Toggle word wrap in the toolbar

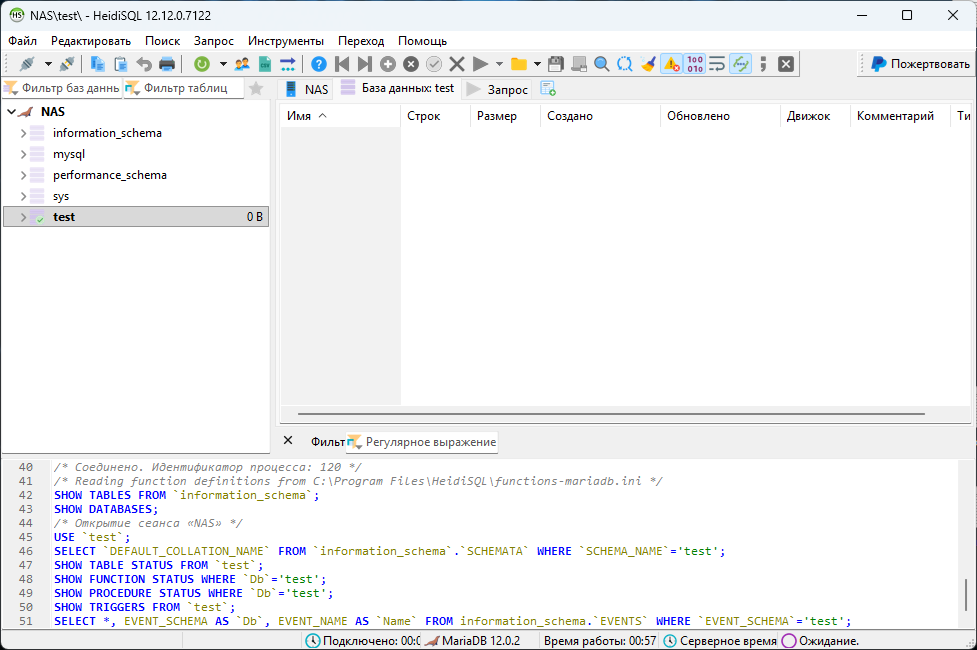point(717,64)
